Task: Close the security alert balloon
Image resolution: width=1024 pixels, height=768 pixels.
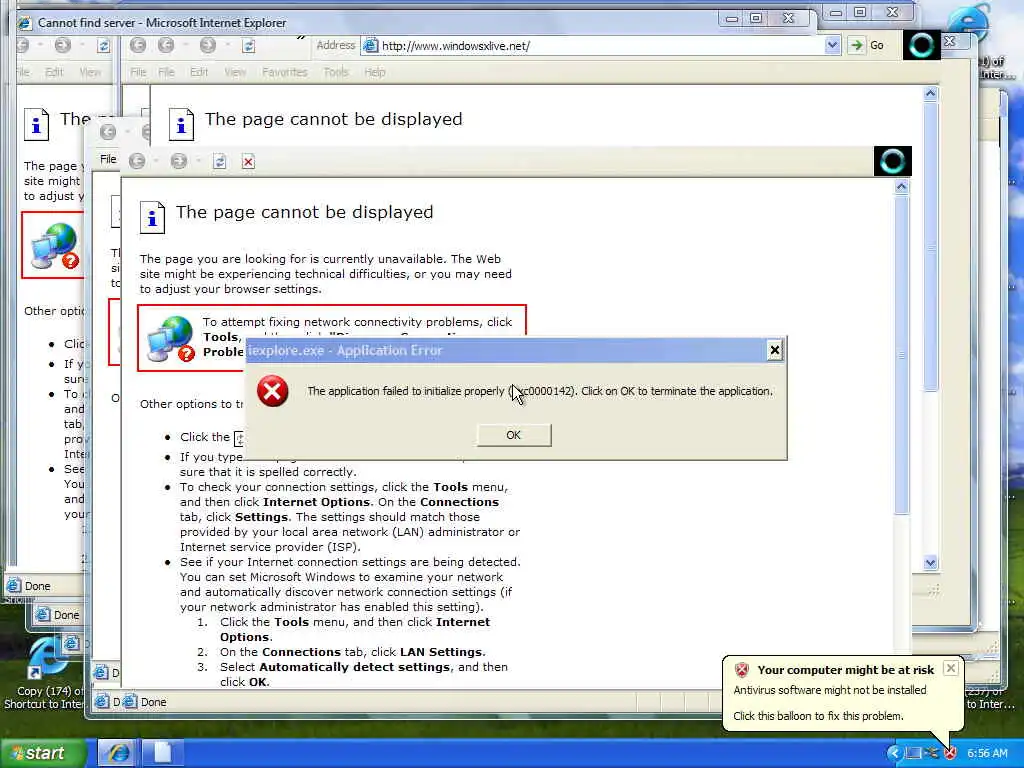Action: point(951,668)
